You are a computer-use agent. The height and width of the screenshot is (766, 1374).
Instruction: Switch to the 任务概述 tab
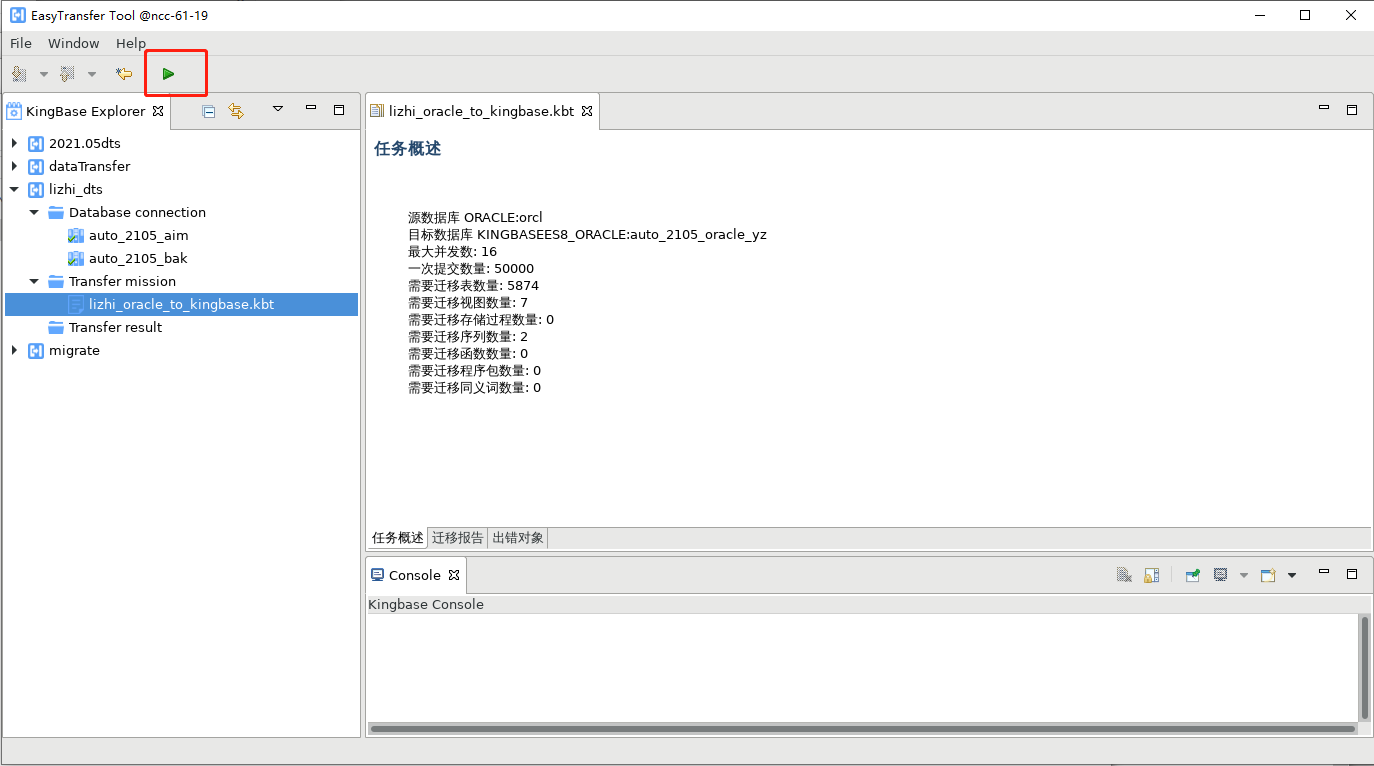[x=398, y=538]
